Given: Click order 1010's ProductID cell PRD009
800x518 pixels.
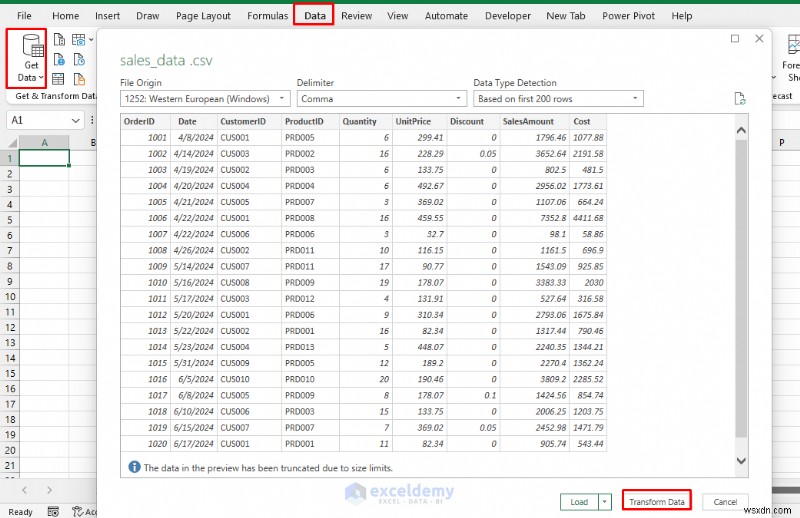Looking at the screenshot, I should pos(310,282).
